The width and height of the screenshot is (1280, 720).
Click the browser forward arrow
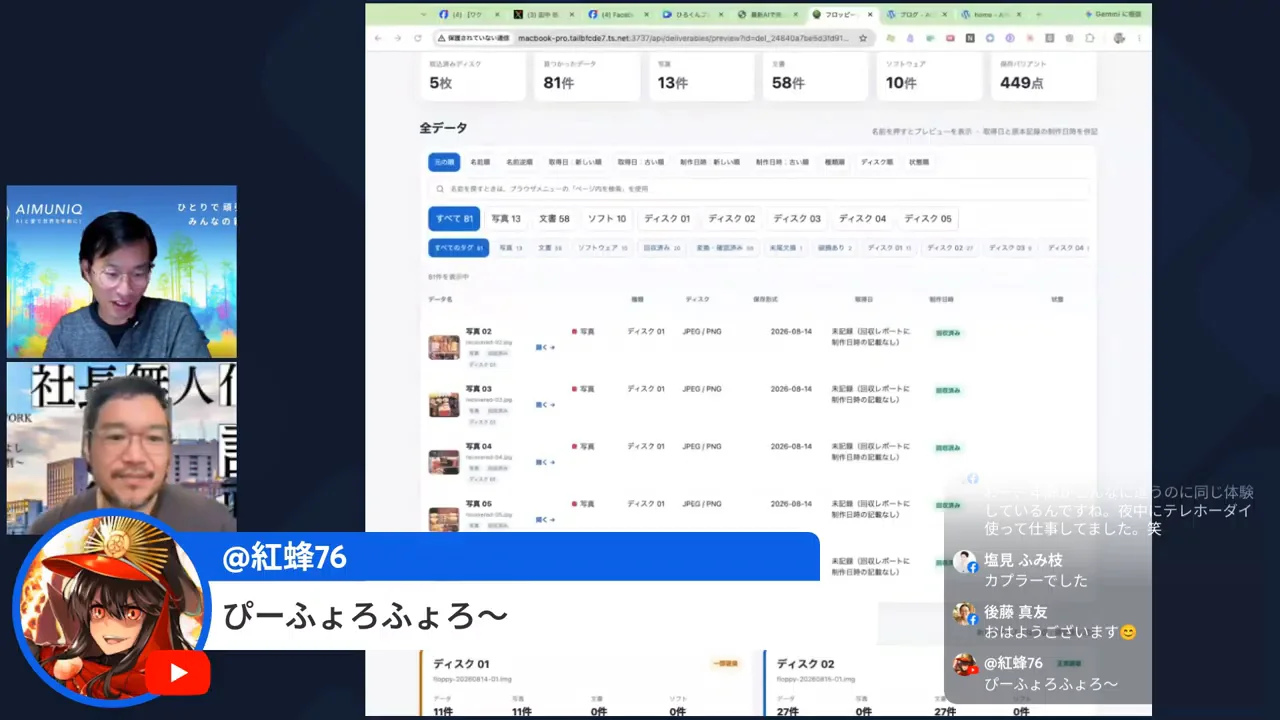(397, 38)
